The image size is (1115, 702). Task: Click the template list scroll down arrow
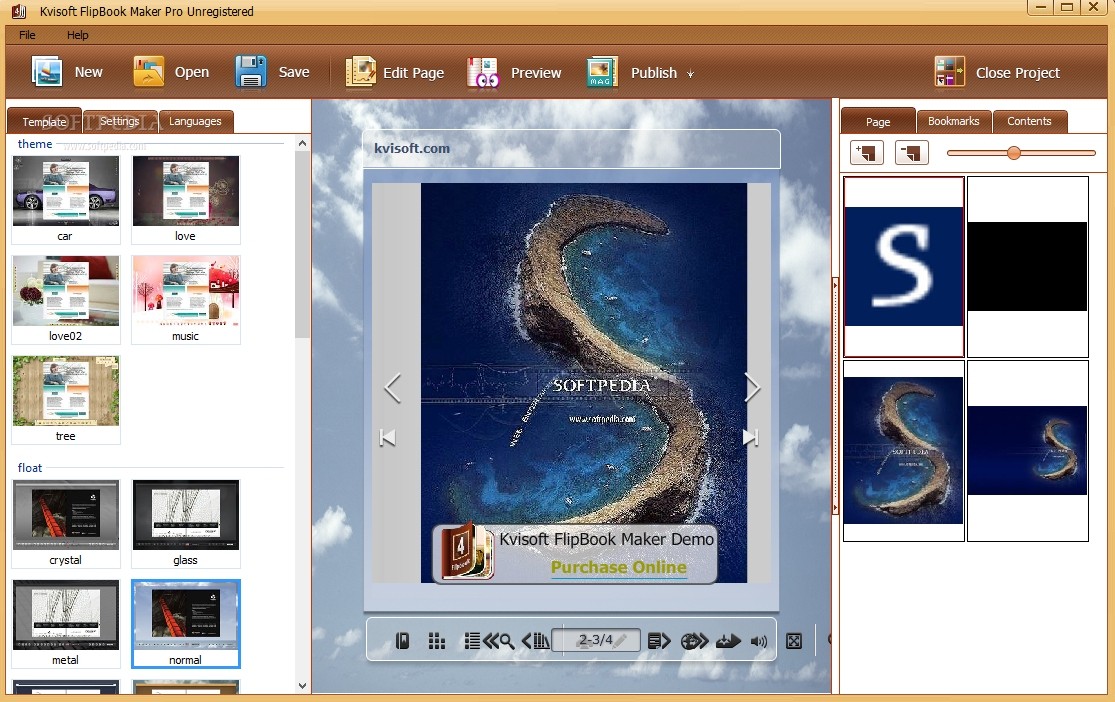(x=302, y=686)
